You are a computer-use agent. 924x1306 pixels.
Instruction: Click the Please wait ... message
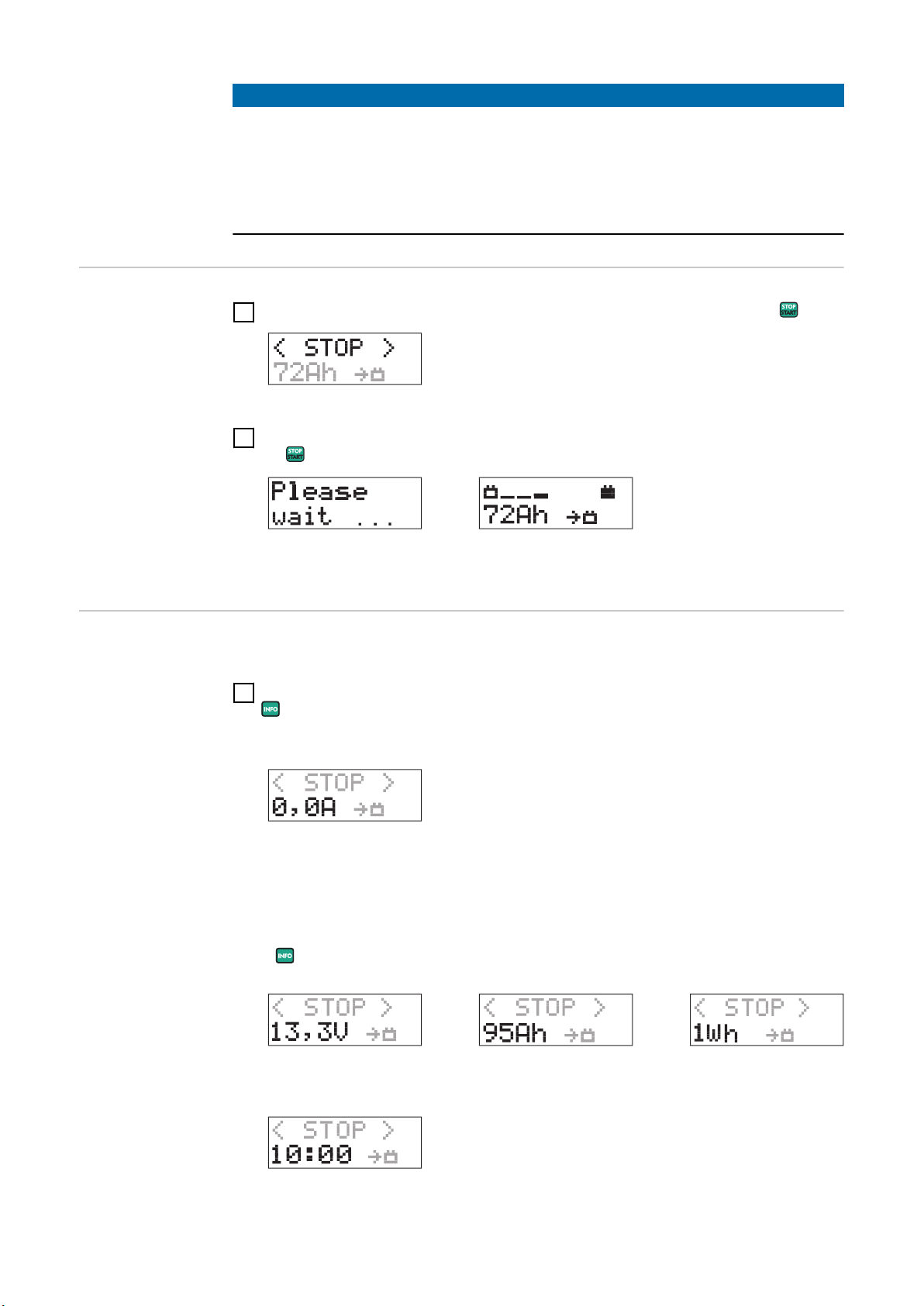(x=333, y=504)
